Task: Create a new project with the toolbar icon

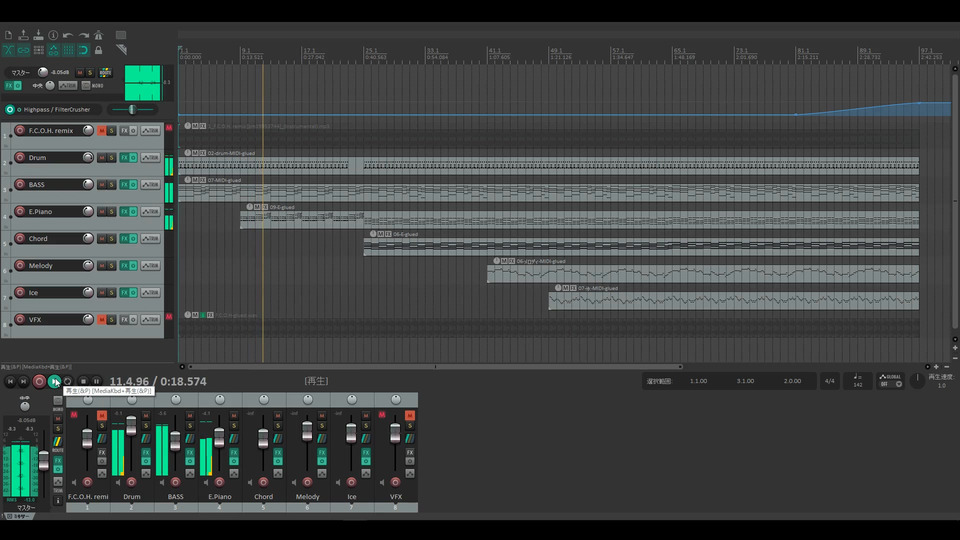Action: coord(9,36)
